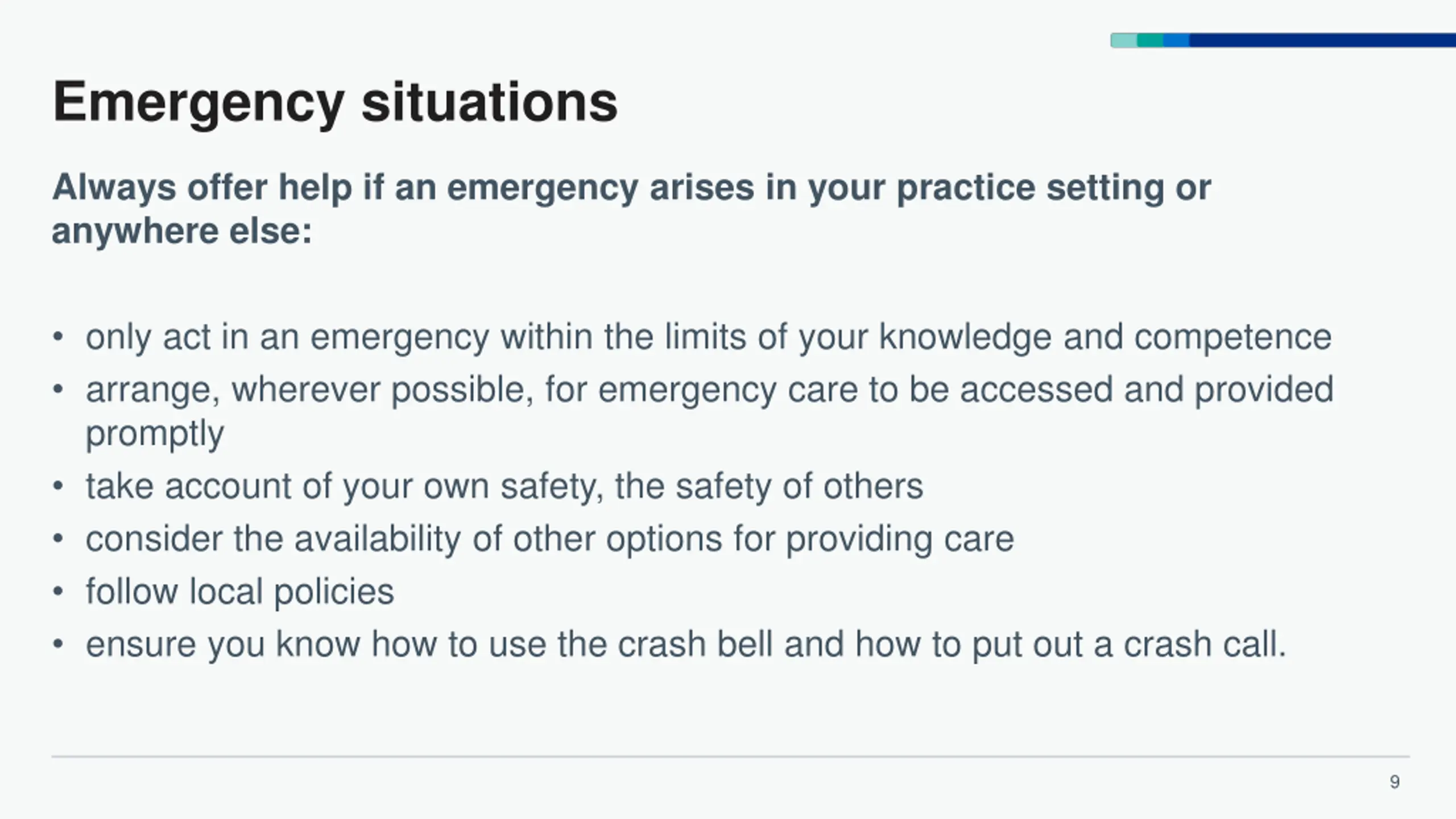Click the 'consider the availability' bullet text
Image resolution: width=1456 pixels, height=819 pixels.
550,540
